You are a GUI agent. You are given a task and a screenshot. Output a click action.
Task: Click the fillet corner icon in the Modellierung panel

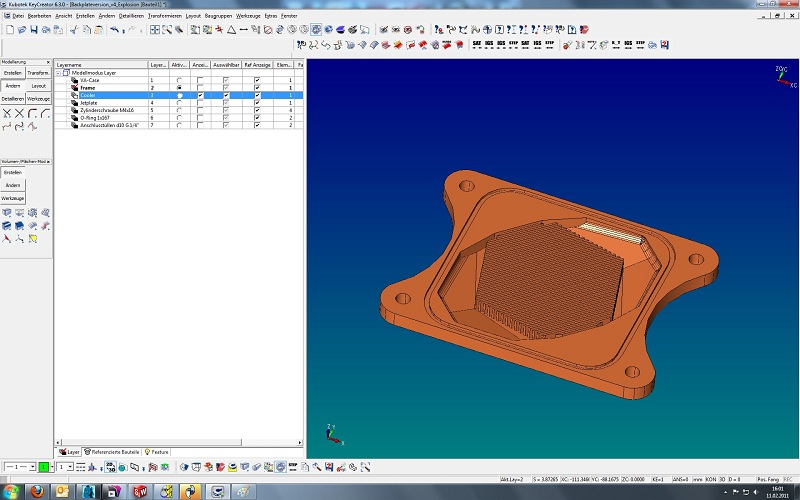(x=33, y=113)
